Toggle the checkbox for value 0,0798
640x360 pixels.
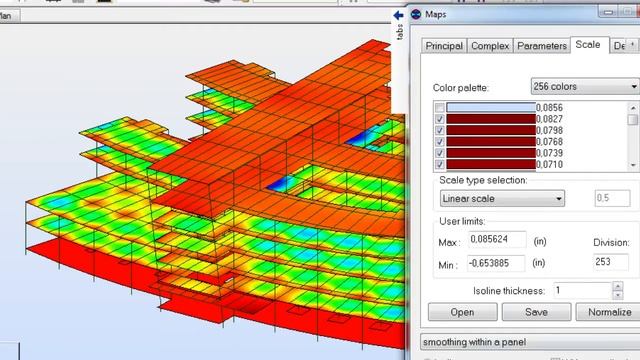point(440,130)
